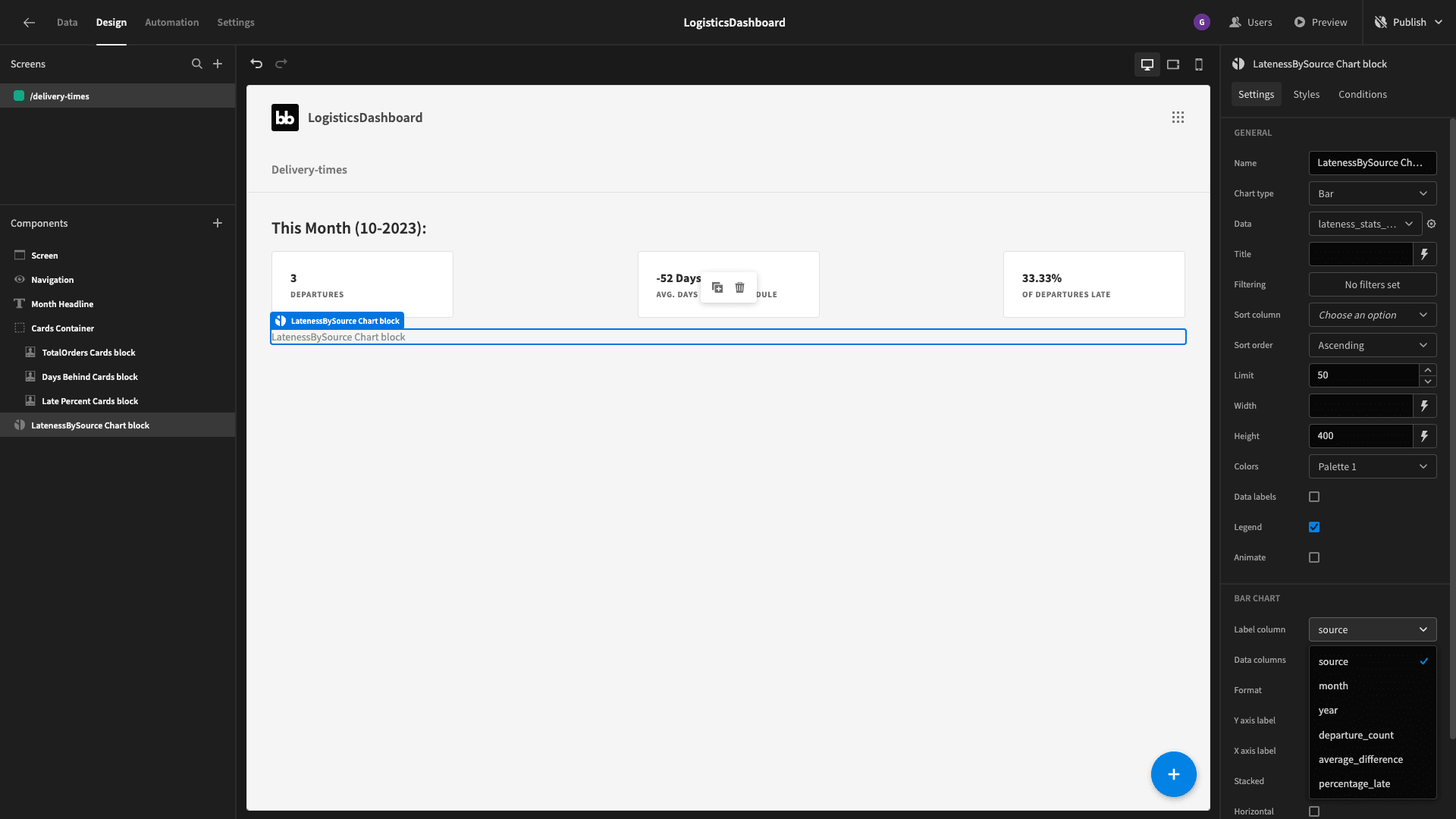Click the Preview button
1456x819 pixels.
tap(1320, 22)
